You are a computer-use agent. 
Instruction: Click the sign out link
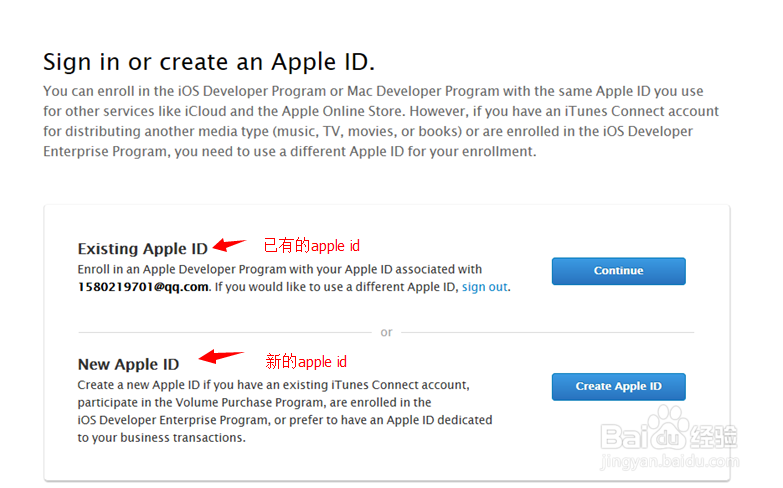click(x=485, y=287)
